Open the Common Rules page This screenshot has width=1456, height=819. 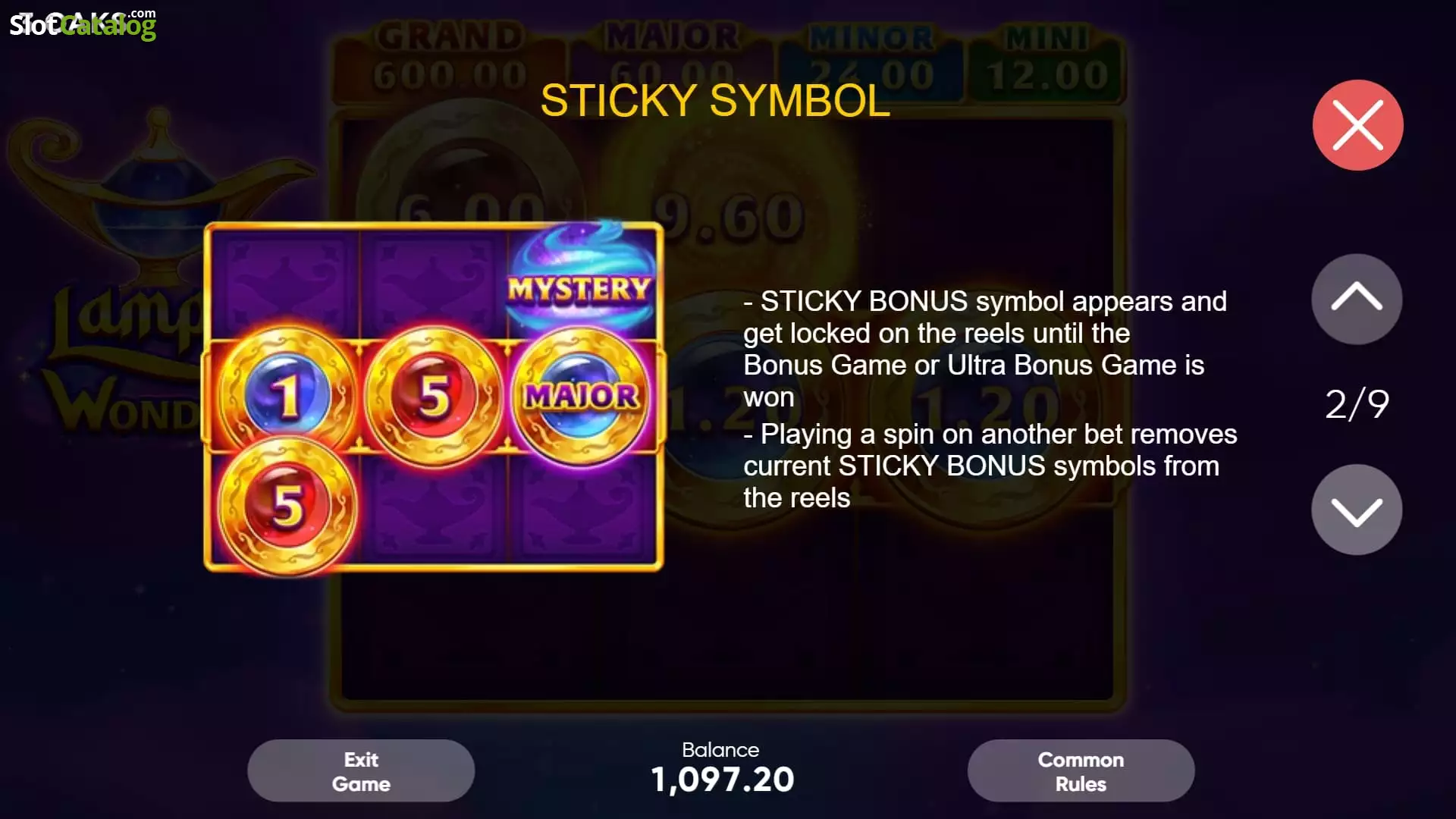pyautogui.click(x=1081, y=770)
